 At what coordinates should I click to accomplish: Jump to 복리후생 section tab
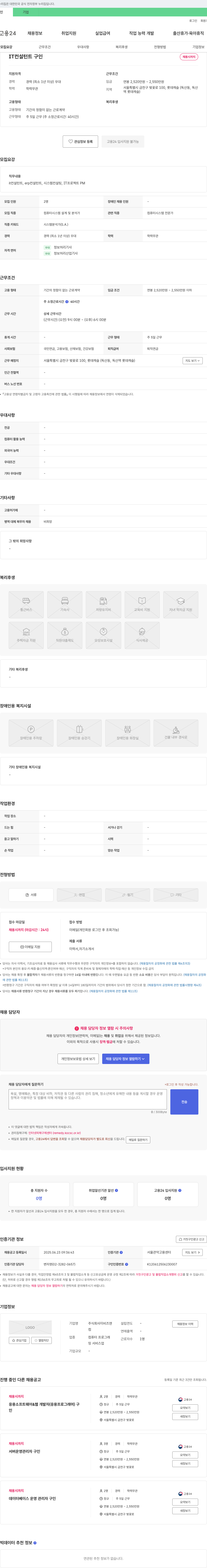[x=121, y=47]
